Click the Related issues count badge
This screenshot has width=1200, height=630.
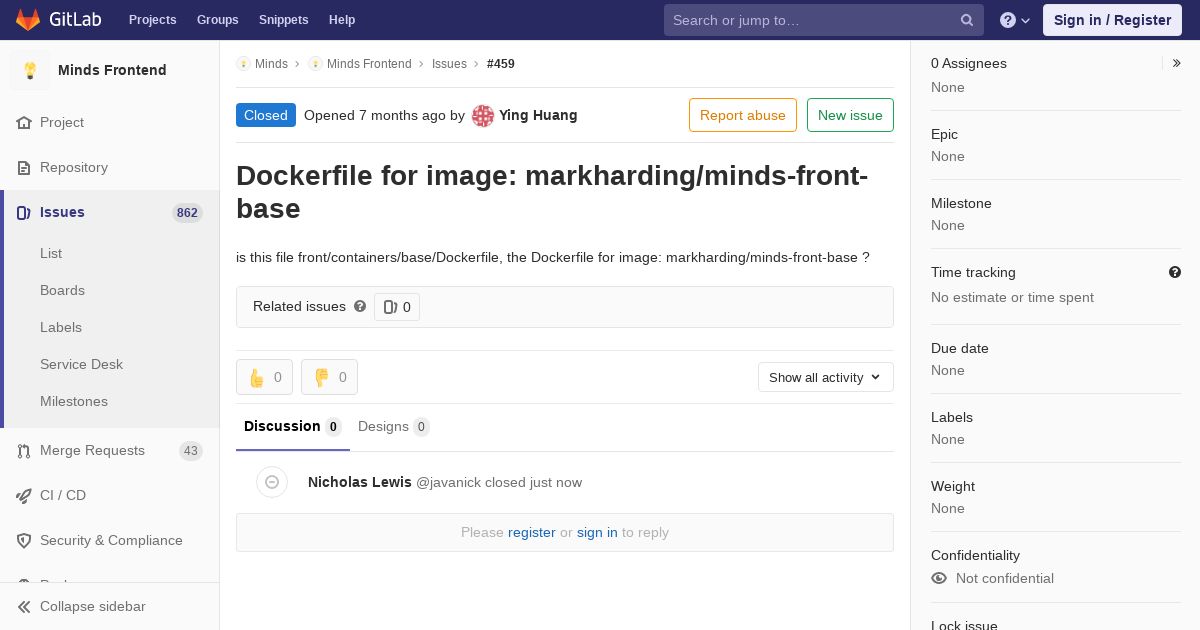pos(397,307)
